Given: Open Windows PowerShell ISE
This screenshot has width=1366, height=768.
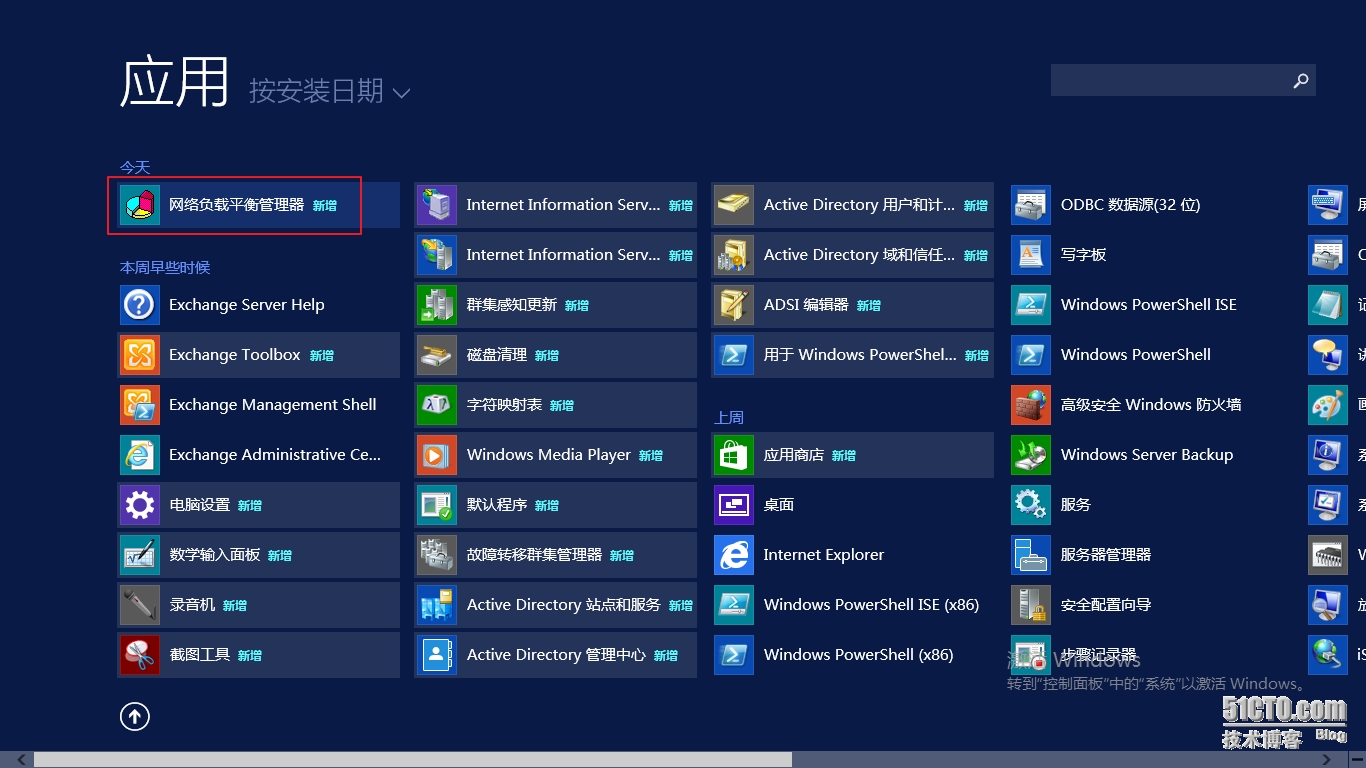Looking at the screenshot, I should coord(1148,304).
